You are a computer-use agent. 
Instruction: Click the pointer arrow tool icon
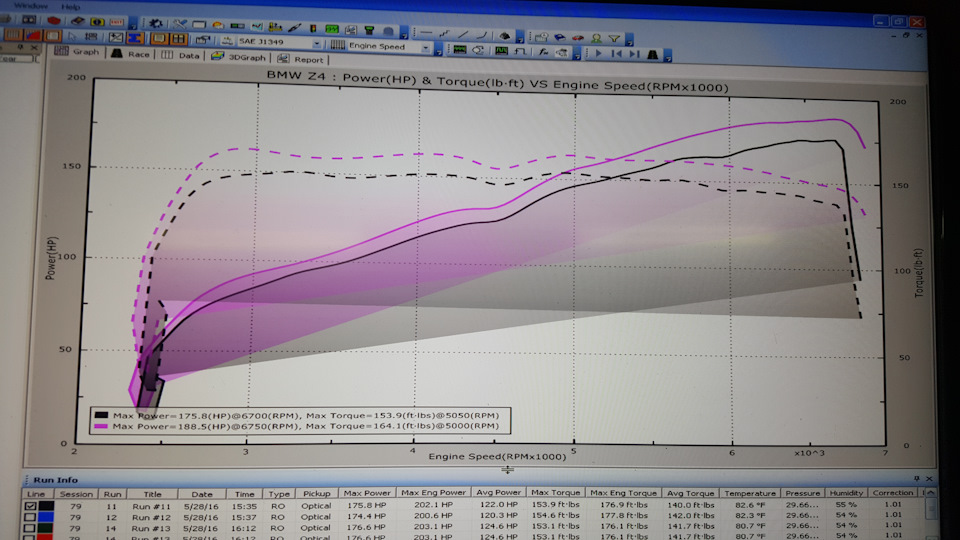72,37
